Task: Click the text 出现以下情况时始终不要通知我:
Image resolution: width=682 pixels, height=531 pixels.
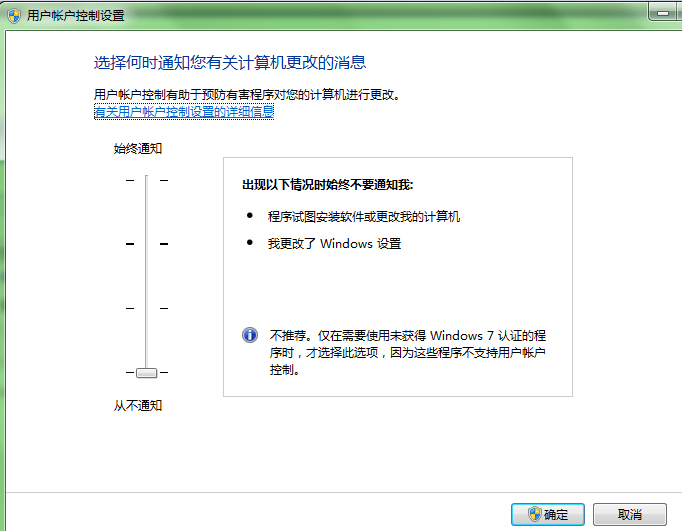Action: point(328,184)
